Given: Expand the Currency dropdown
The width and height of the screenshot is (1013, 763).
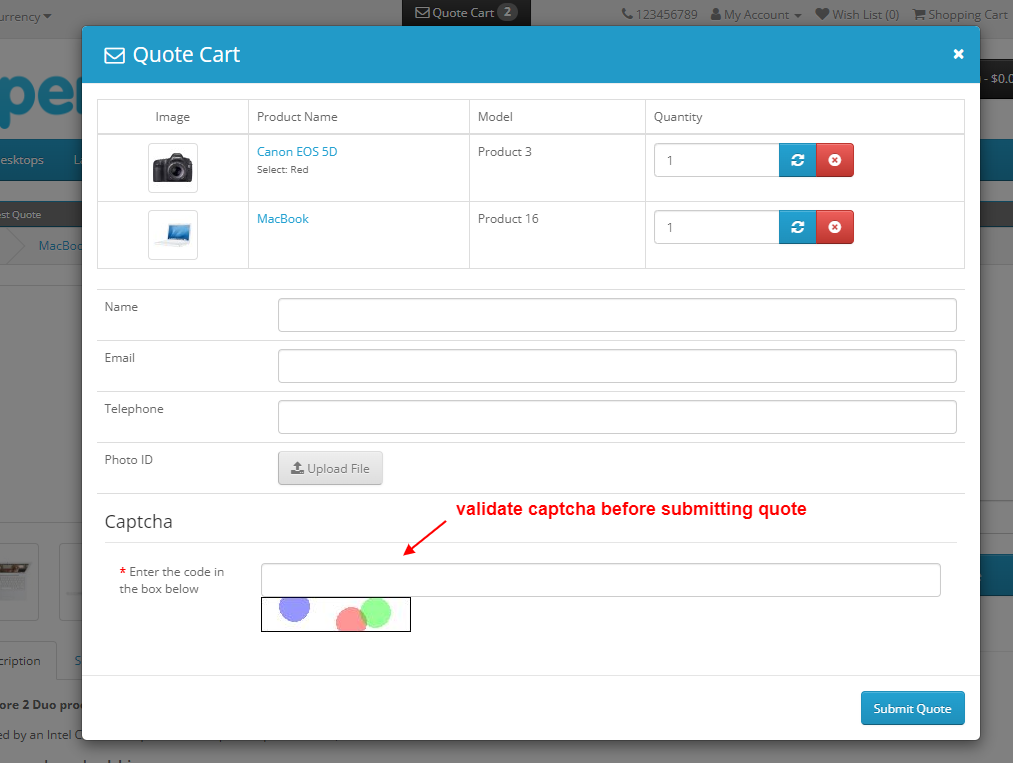Looking at the screenshot, I should [x=25, y=16].
